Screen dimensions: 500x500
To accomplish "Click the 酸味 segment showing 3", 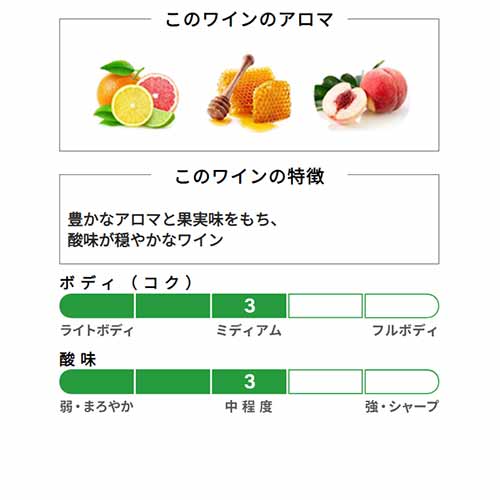I will [x=249, y=381].
